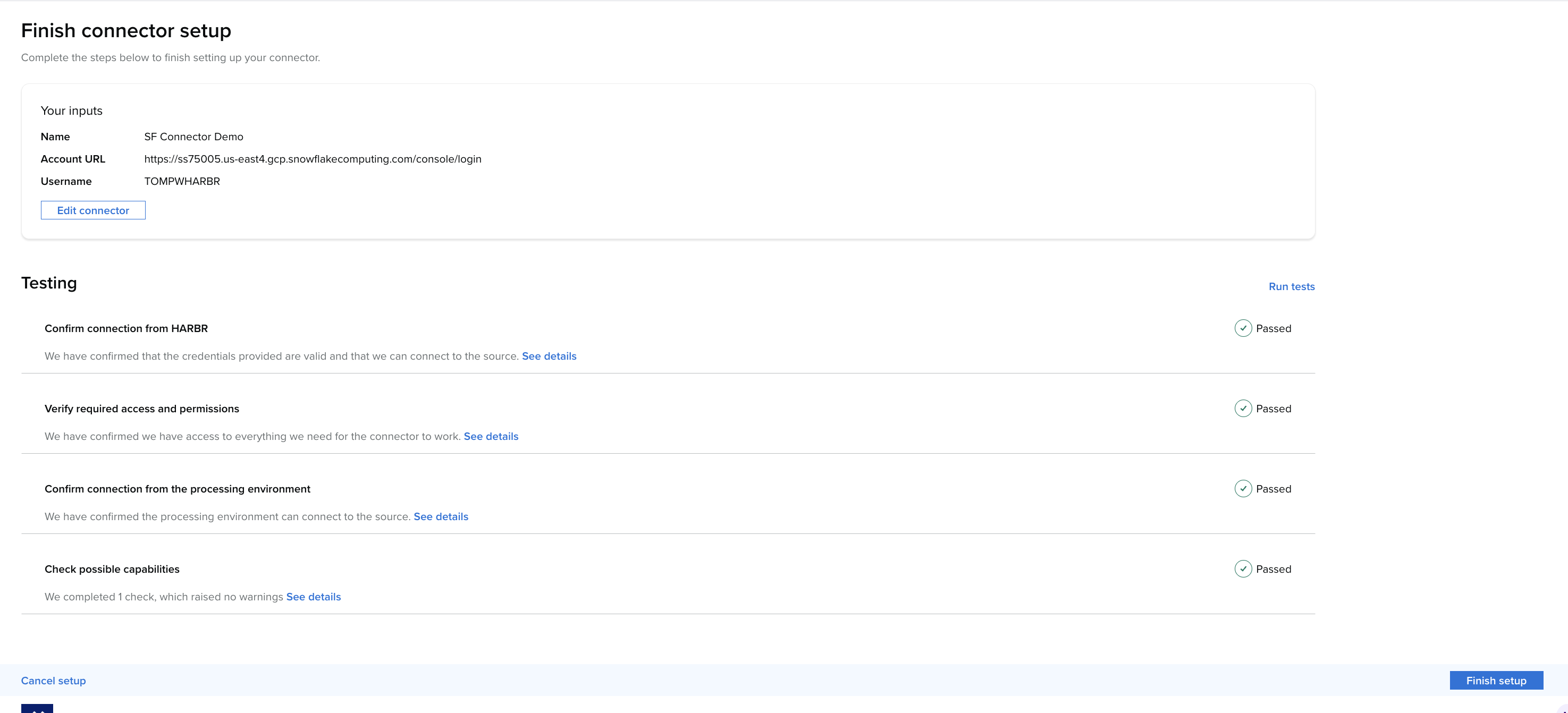Screen dimensions: 1568x713
Task: Click Confirm connection from the processing environment title
Action: pos(177,489)
